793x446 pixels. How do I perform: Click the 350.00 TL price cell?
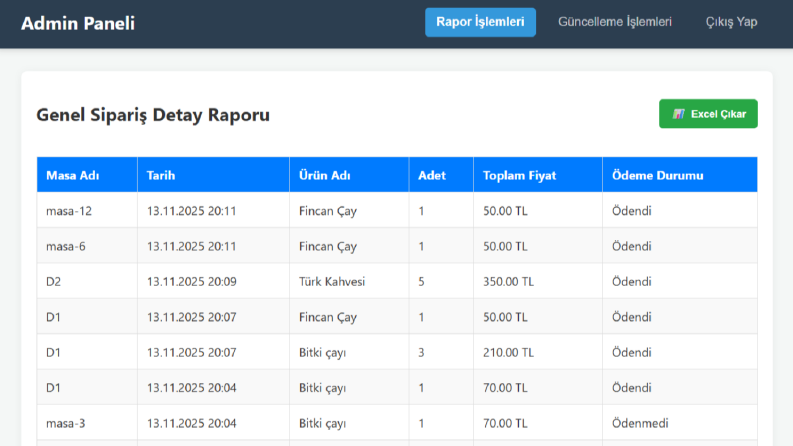[x=538, y=281]
